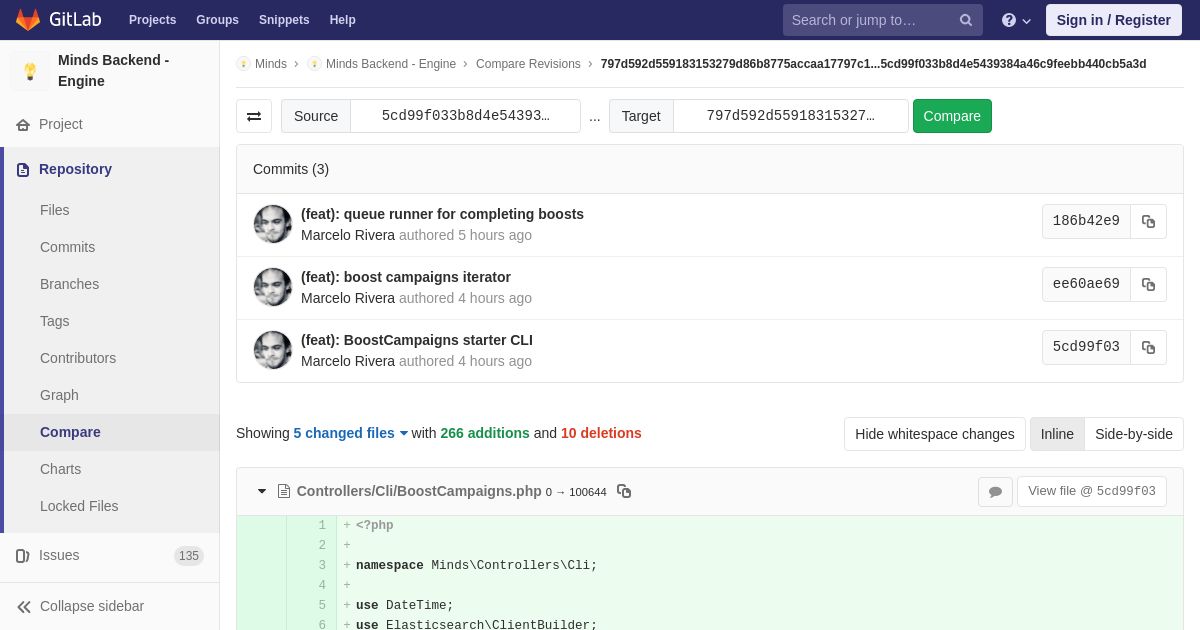Open commit boost campaigns iterator
The image size is (1200, 630).
406,277
